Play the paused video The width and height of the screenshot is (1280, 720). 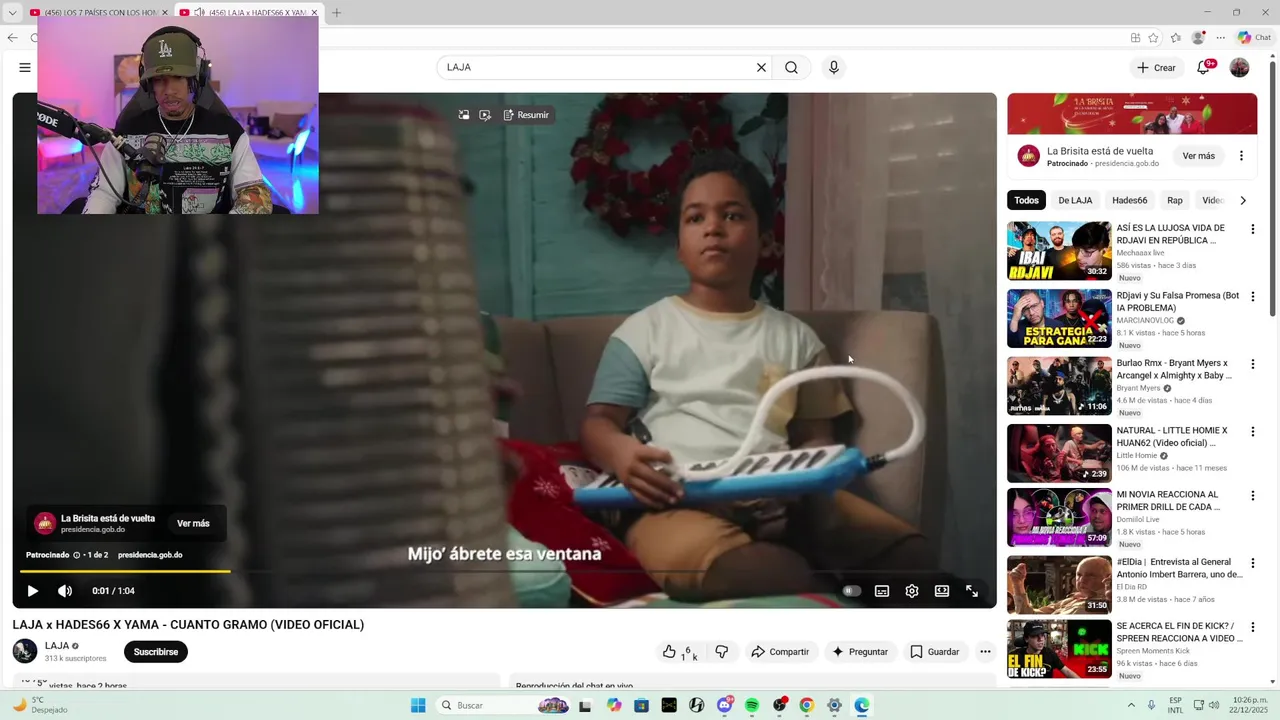click(x=32, y=591)
